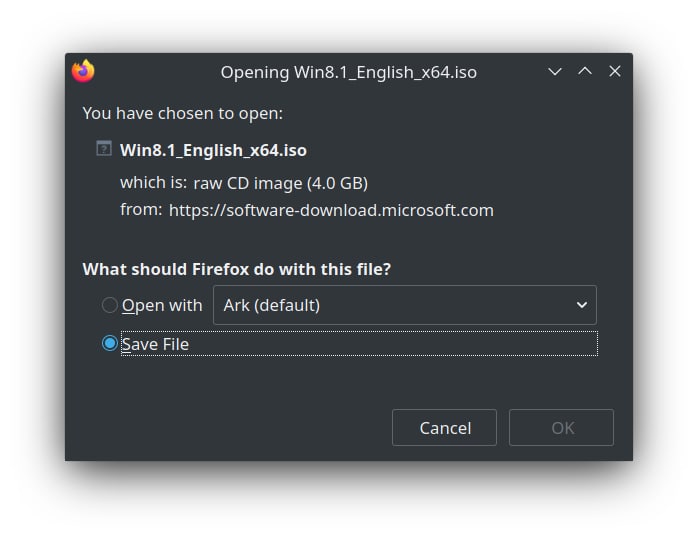Image resolution: width=698 pixels, height=538 pixels.
Task: Click the Open with option label
Action: [x=162, y=306]
